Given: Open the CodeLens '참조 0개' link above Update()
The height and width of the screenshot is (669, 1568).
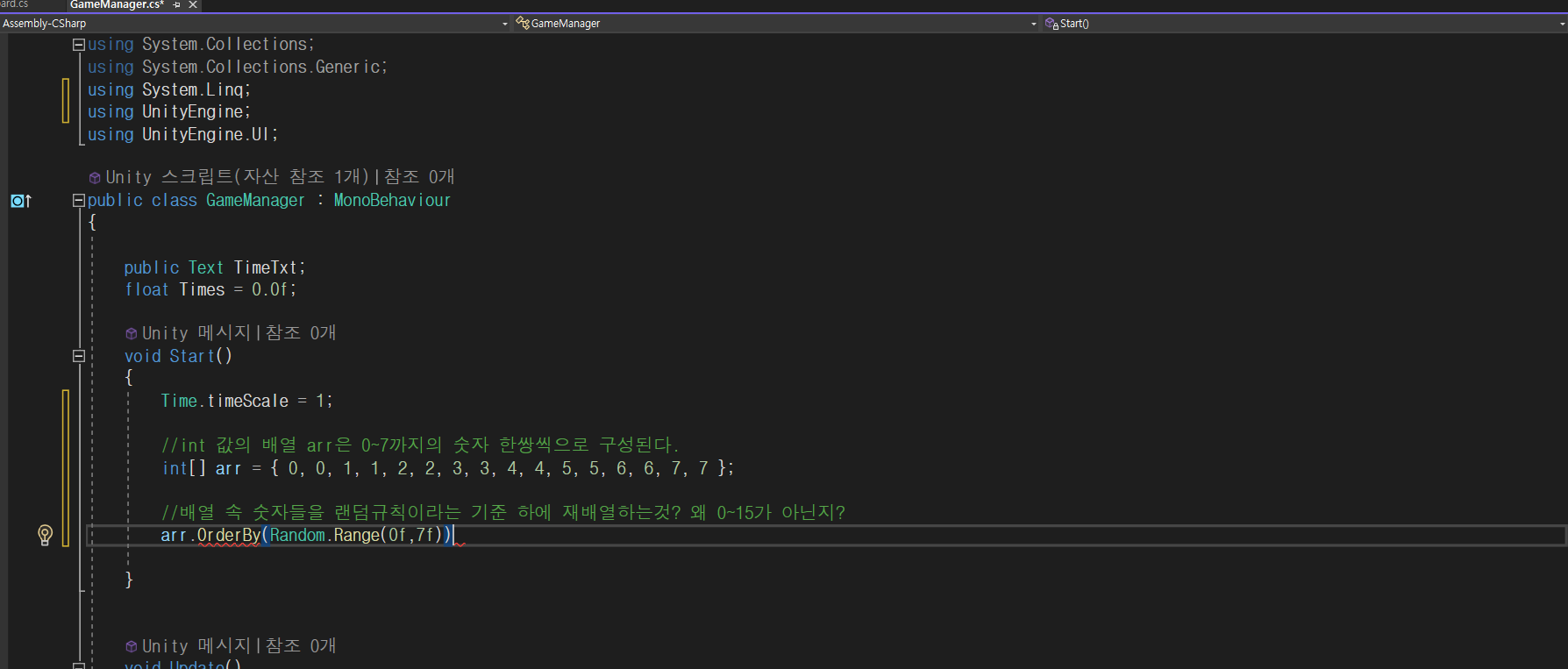Looking at the screenshot, I should click(x=301, y=646).
